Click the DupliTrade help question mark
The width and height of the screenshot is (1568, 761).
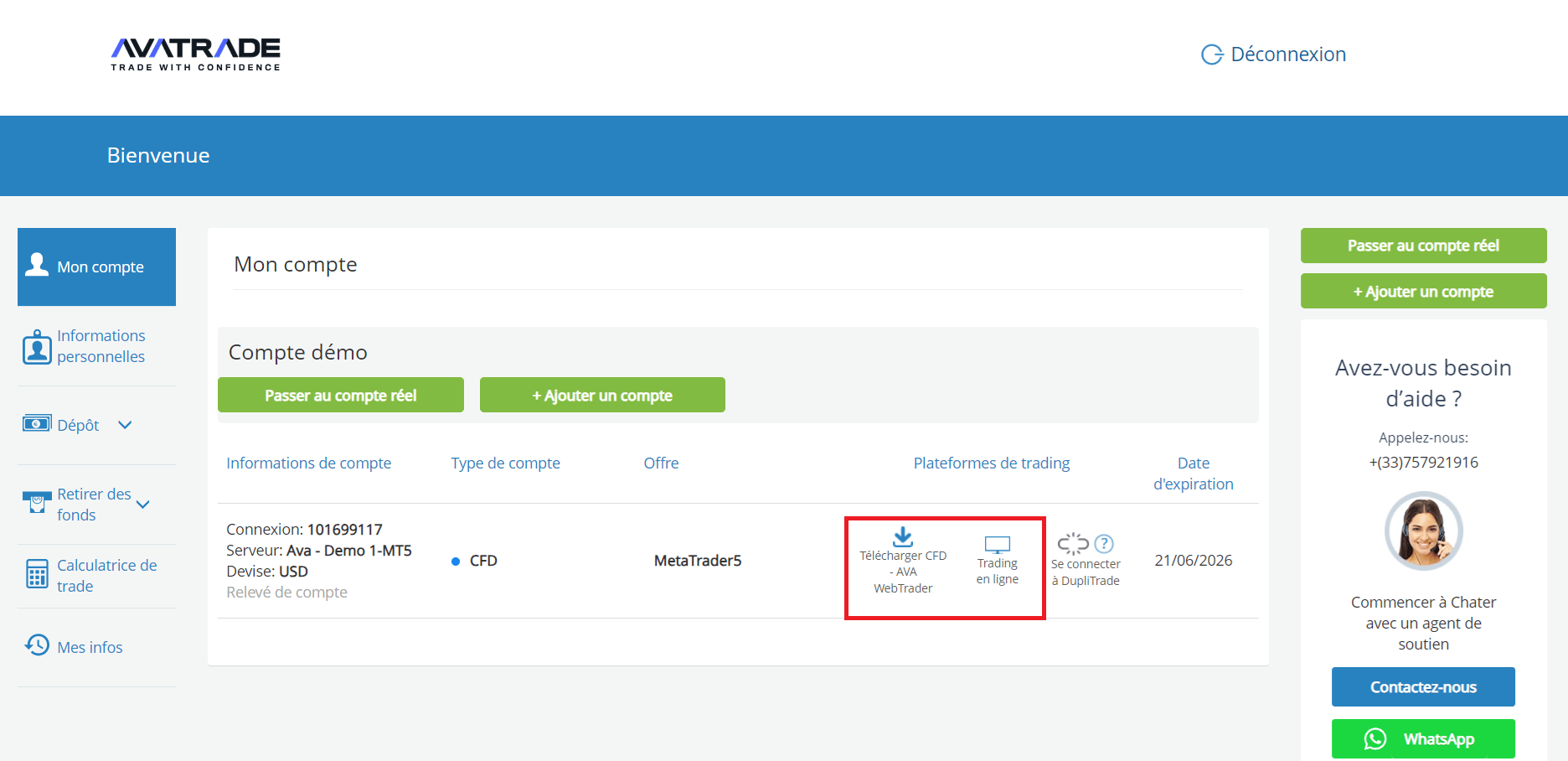(x=1104, y=544)
